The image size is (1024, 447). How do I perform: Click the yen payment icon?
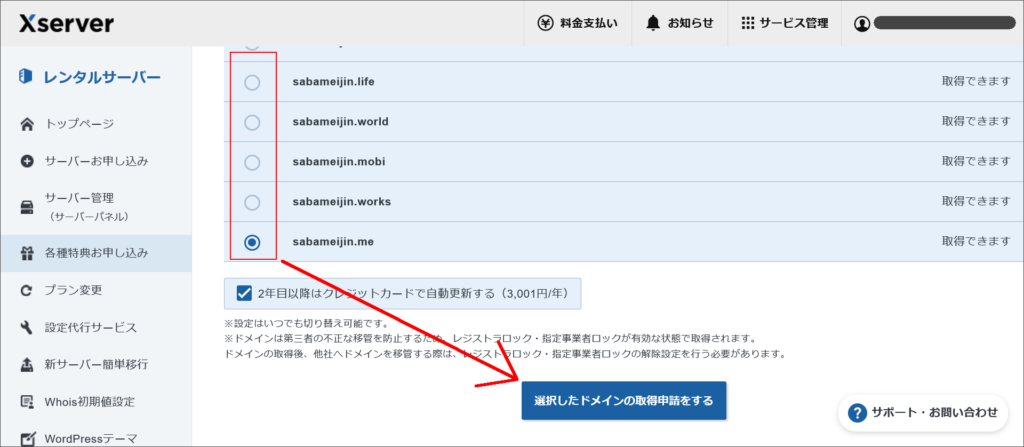(x=545, y=24)
